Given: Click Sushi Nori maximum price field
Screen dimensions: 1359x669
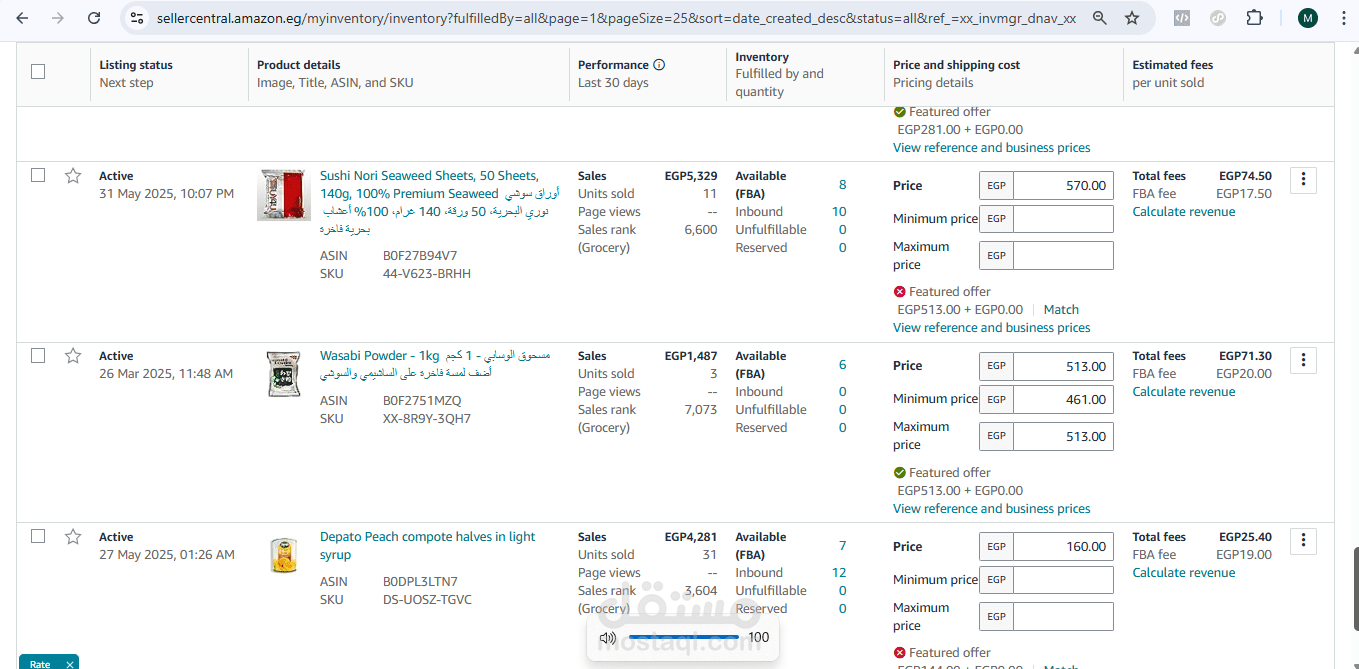Looking at the screenshot, I should tap(1063, 255).
